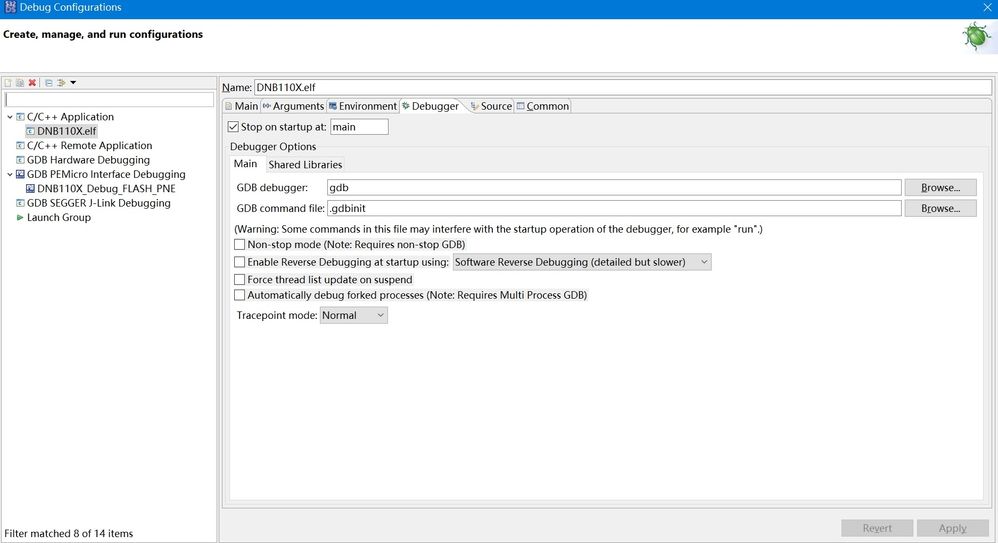
Task: Delete selected configuration with red X icon
Action: (32, 83)
